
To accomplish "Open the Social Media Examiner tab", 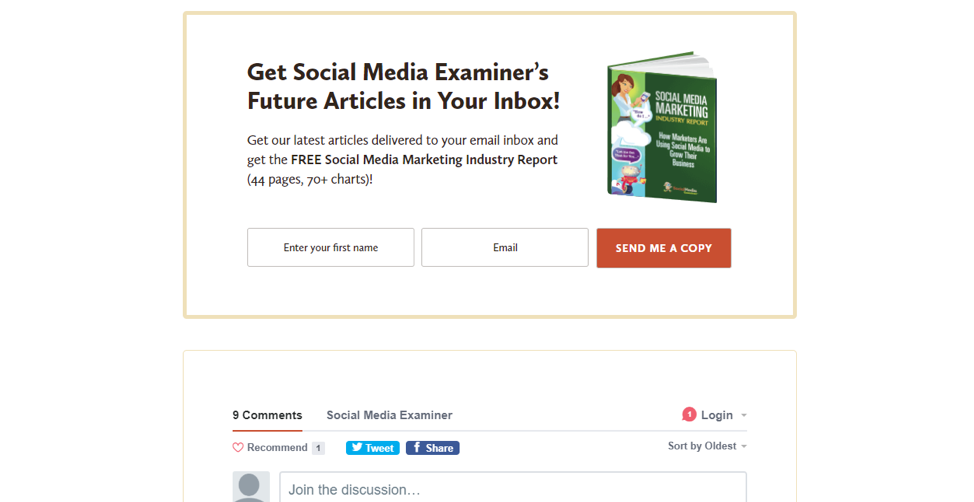I will point(389,415).
